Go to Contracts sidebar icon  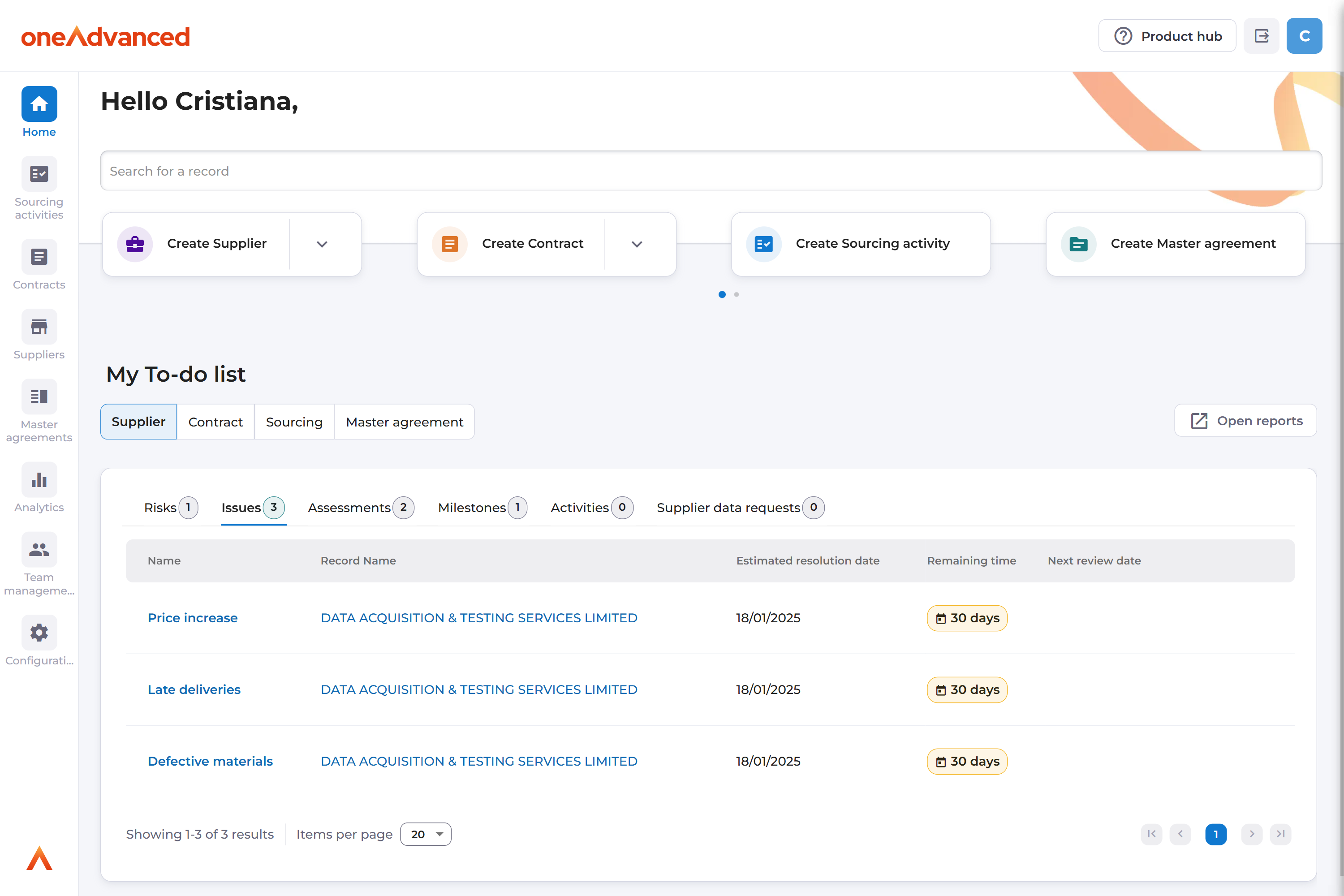[39, 257]
